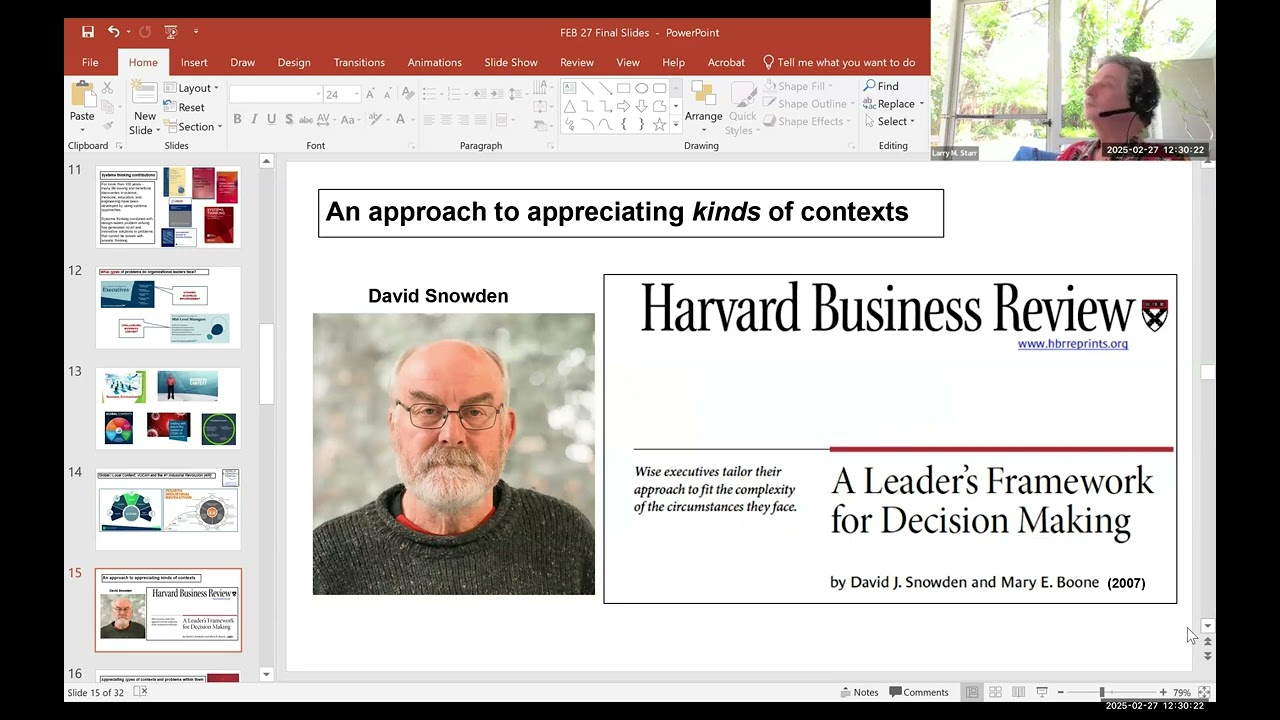The width and height of the screenshot is (1280, 720).
Task: Select slide 14 thumbnail
Action: 168,509
